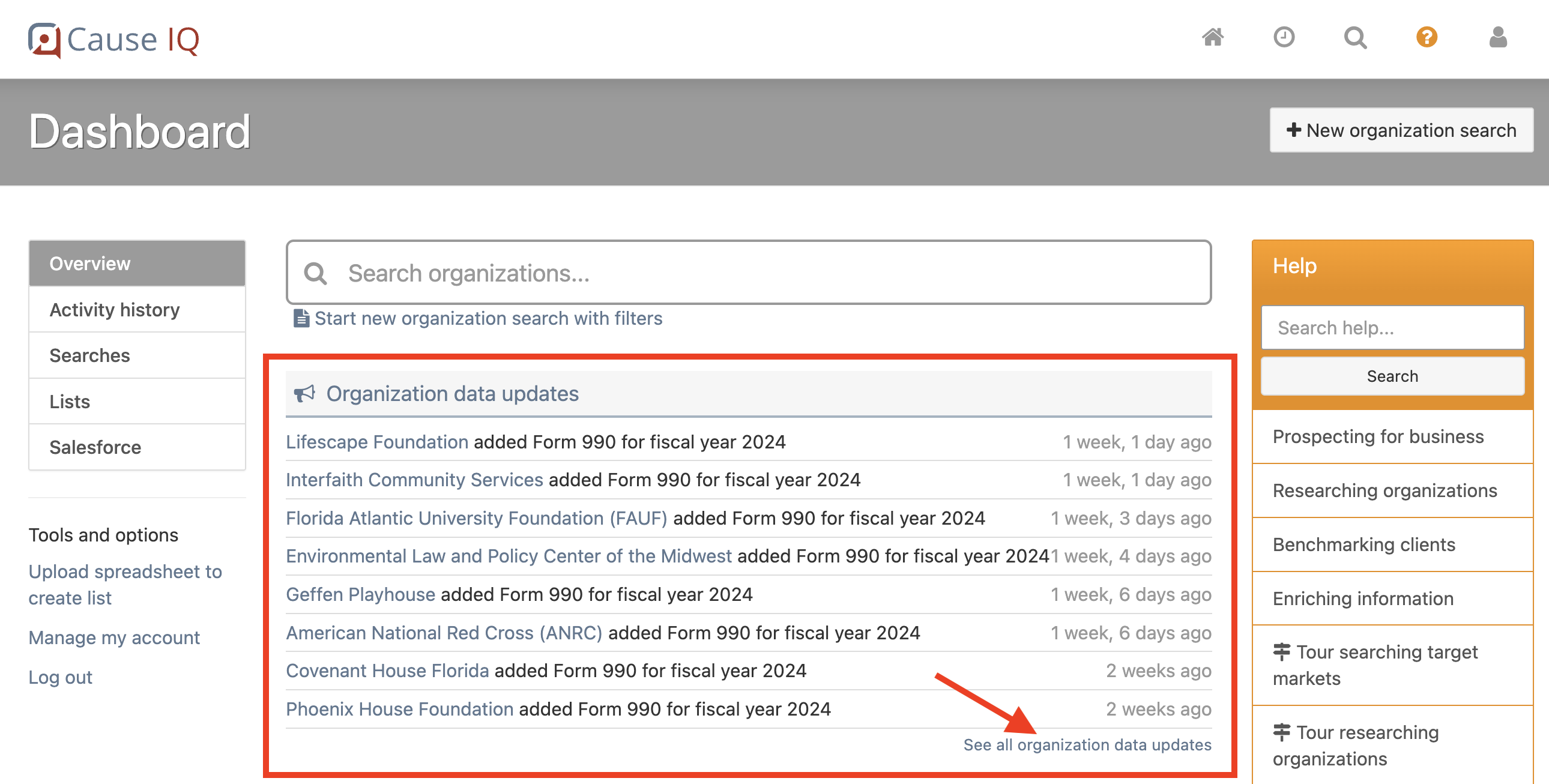
Task: Click the Tour researching organizations icon
Action: (1282, 731)
